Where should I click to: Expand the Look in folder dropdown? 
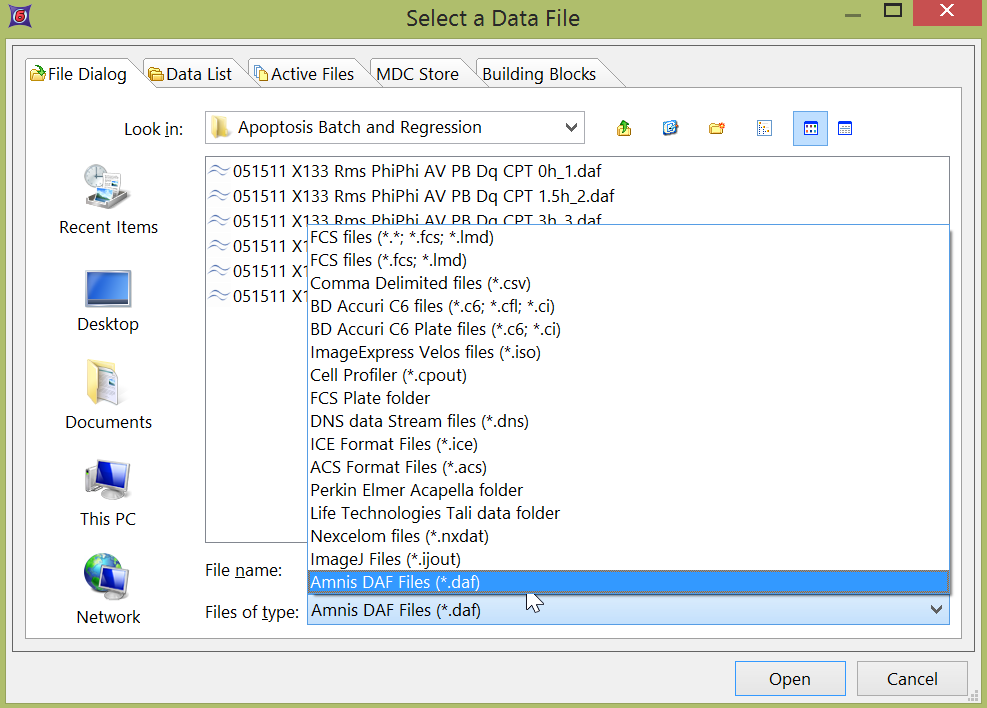pos(571,128)
